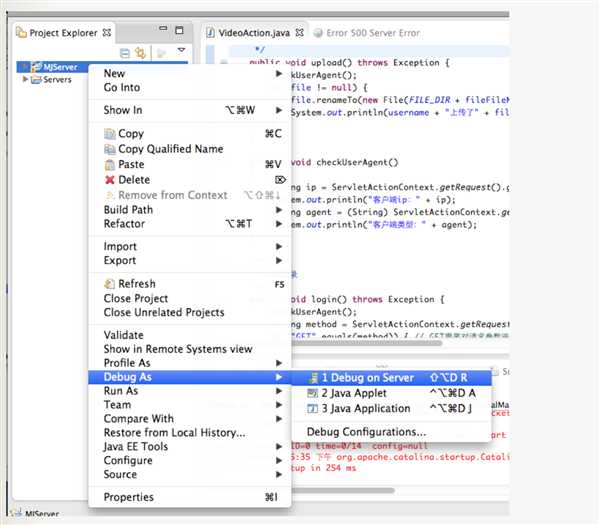Close VideoAction.java editor tab X

pyautogui.click(x=300, y=33)
